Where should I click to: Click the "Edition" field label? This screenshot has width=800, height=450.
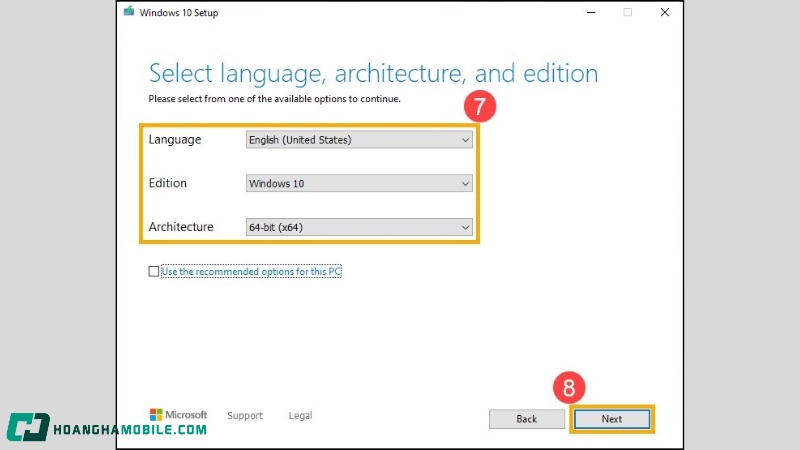[167, 183]
